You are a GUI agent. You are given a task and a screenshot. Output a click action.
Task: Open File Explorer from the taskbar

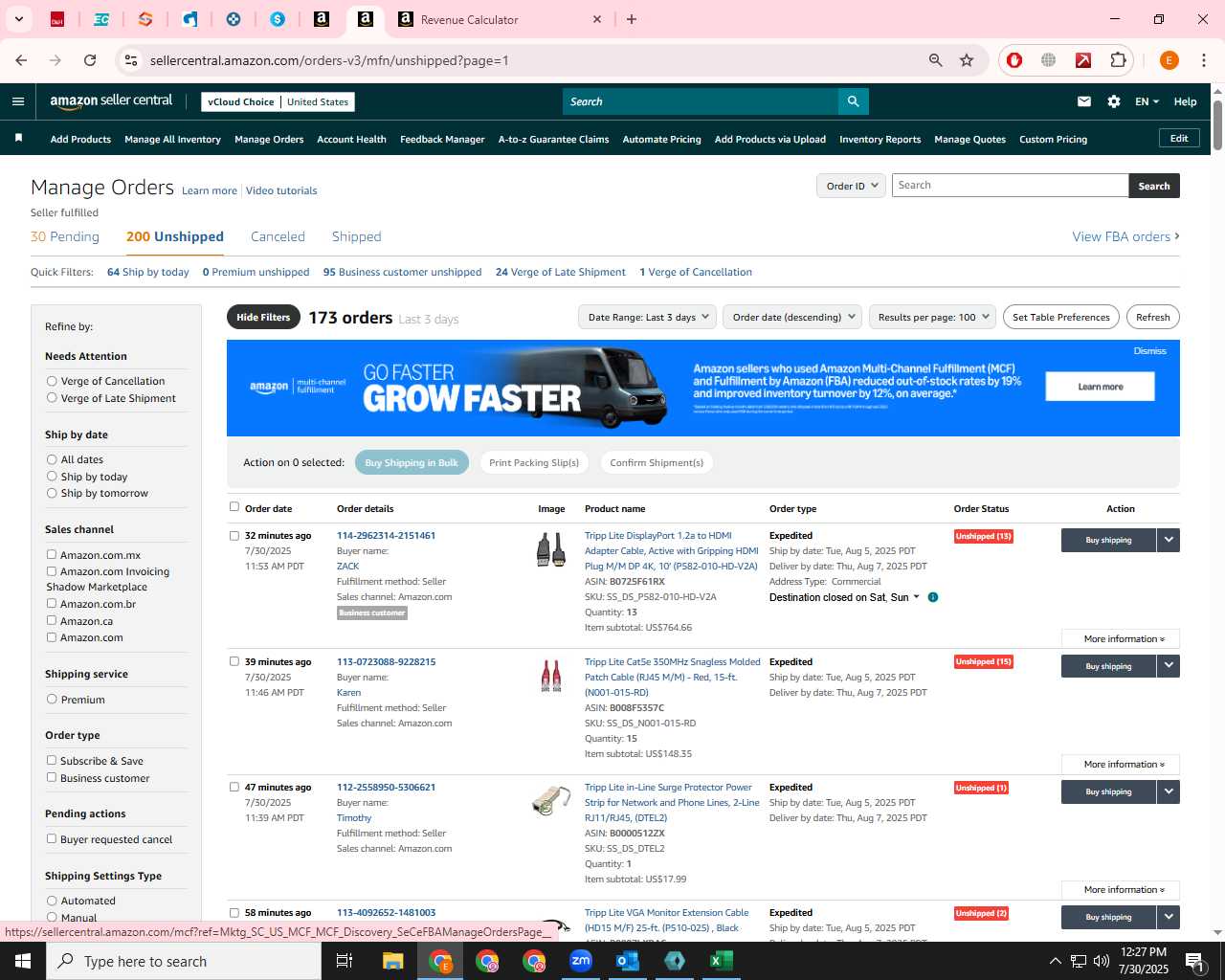[393, 961]
